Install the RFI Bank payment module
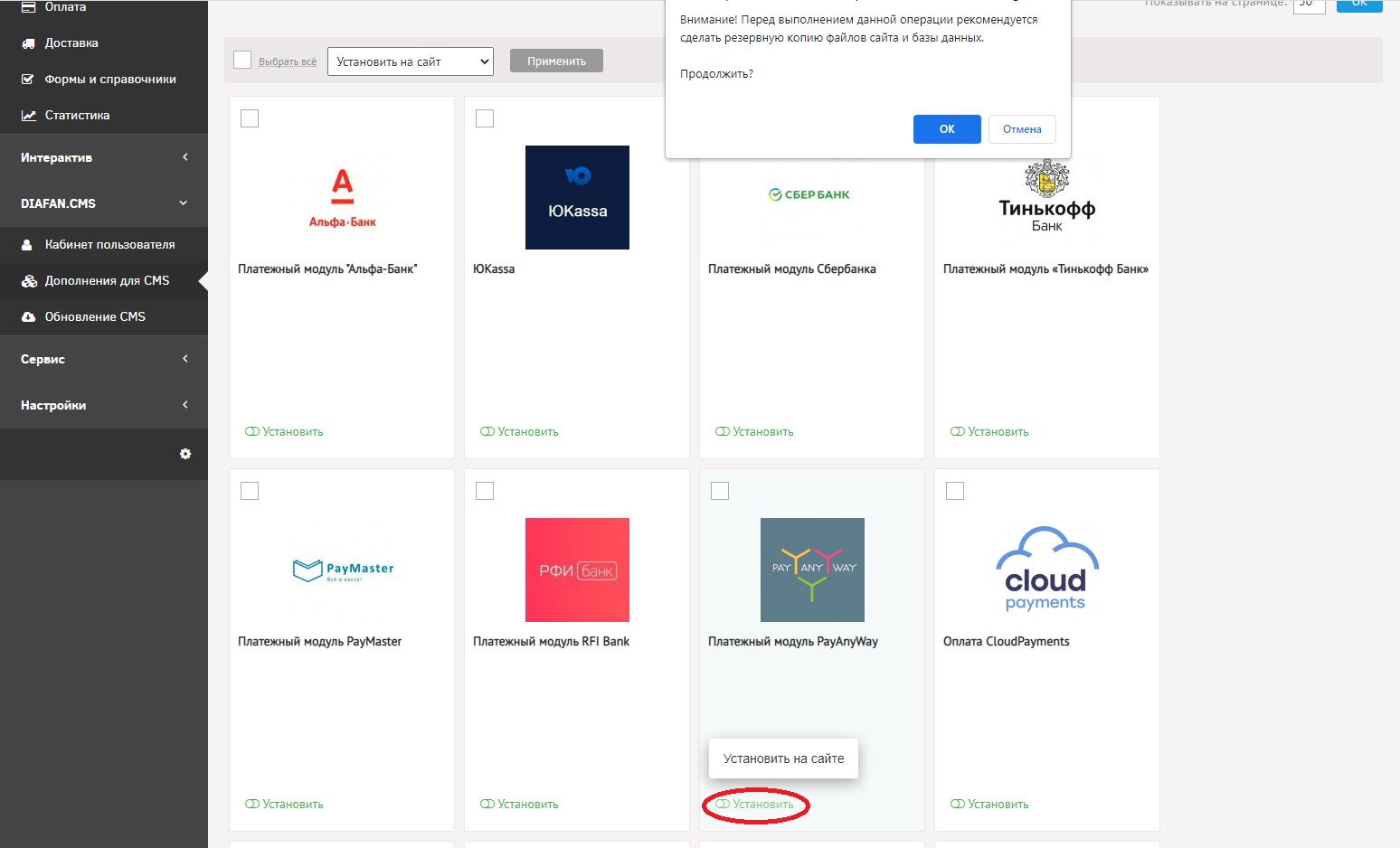1400x848 pixels. coord(527,805)
